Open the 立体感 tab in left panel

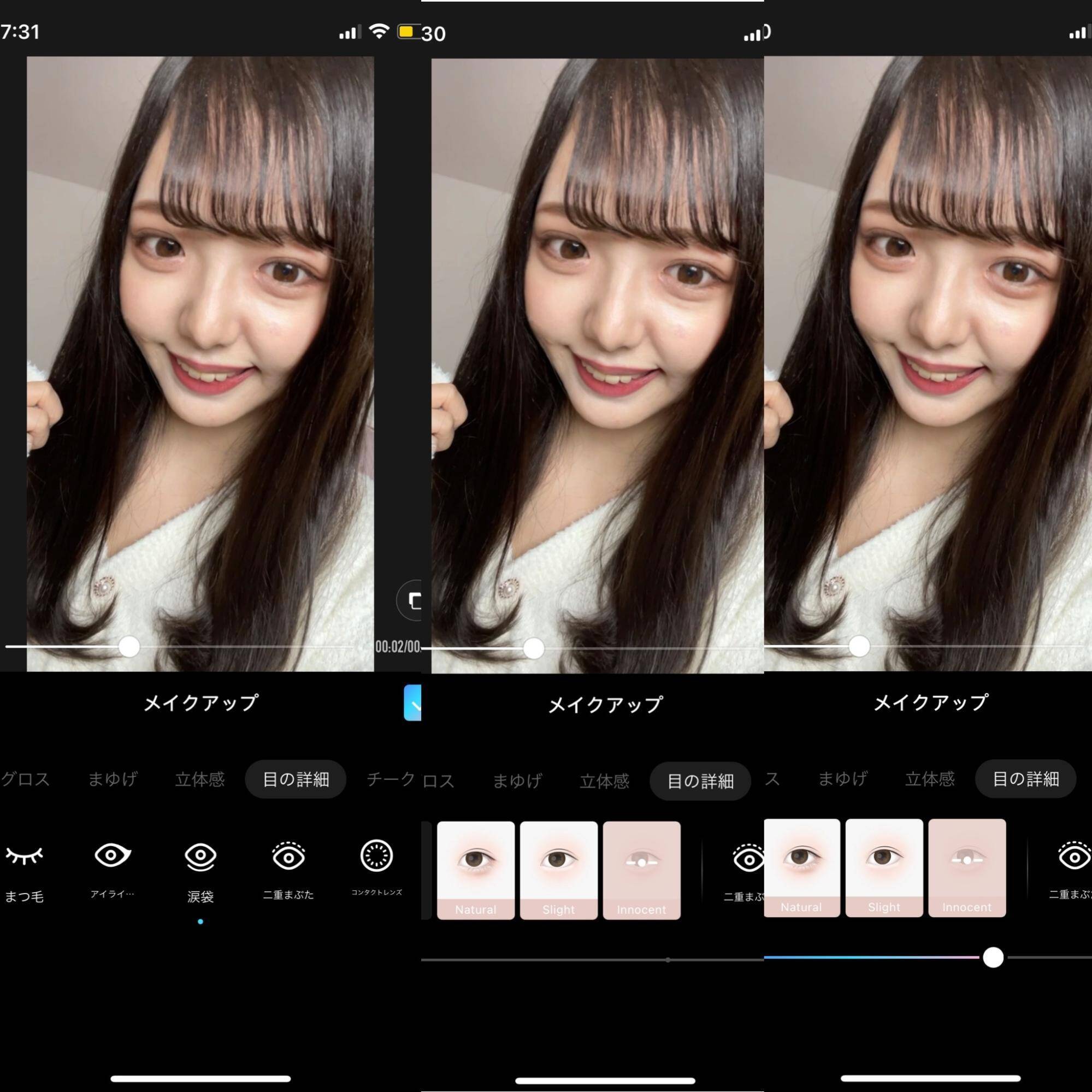tap(199, 780)
